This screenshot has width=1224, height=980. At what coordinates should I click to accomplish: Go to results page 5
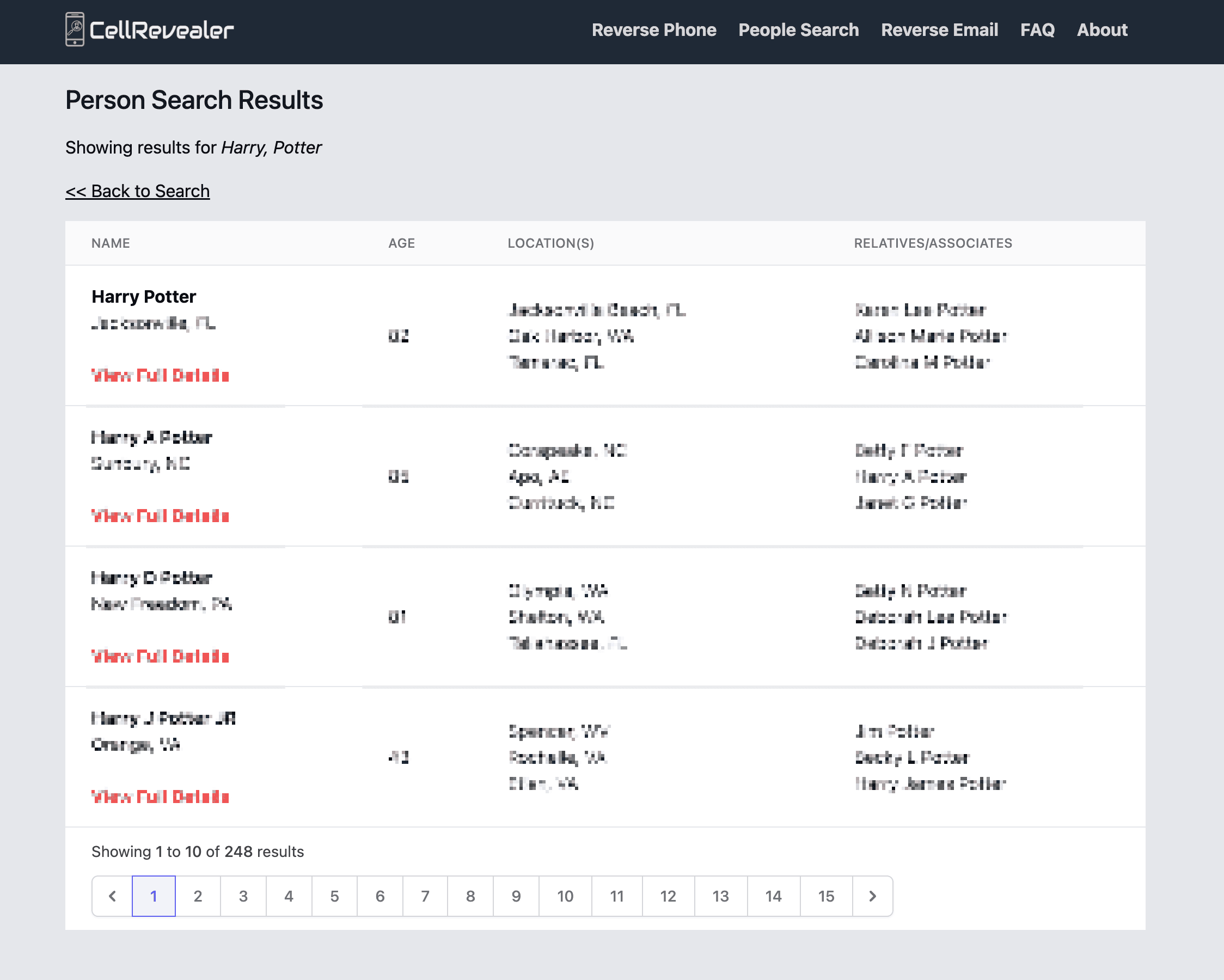tap(334, 896)
